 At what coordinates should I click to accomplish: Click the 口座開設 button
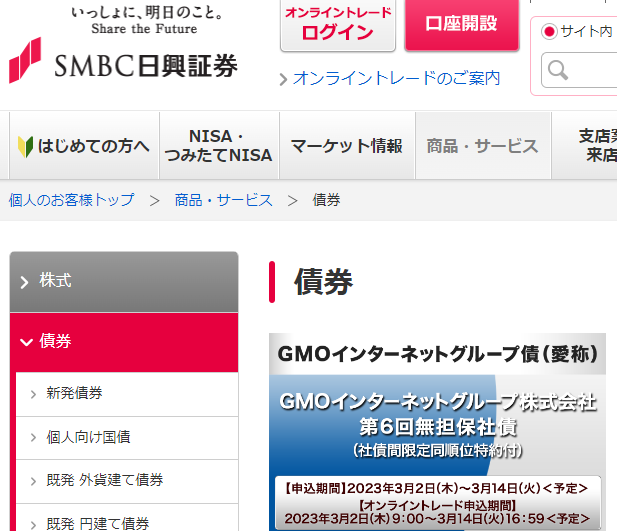(462, 24)
